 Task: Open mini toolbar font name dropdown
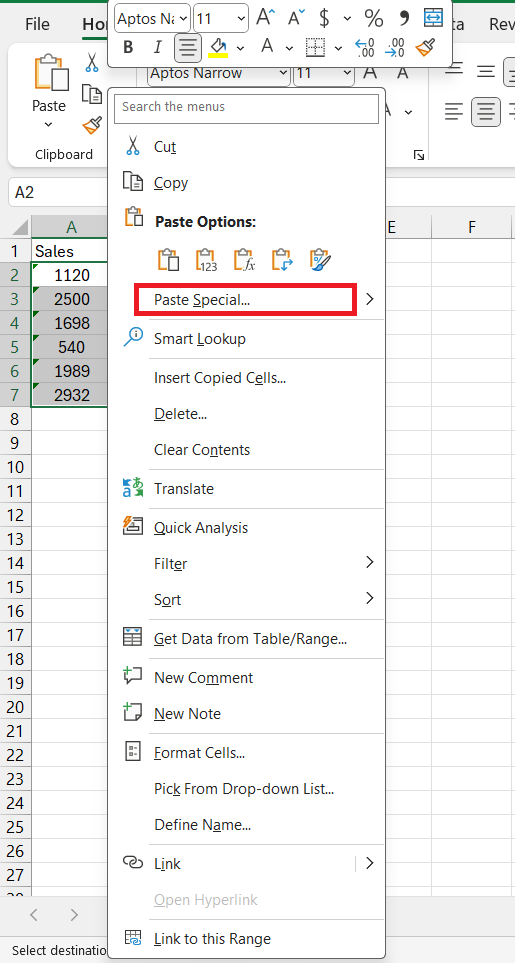tap(184, 18)
